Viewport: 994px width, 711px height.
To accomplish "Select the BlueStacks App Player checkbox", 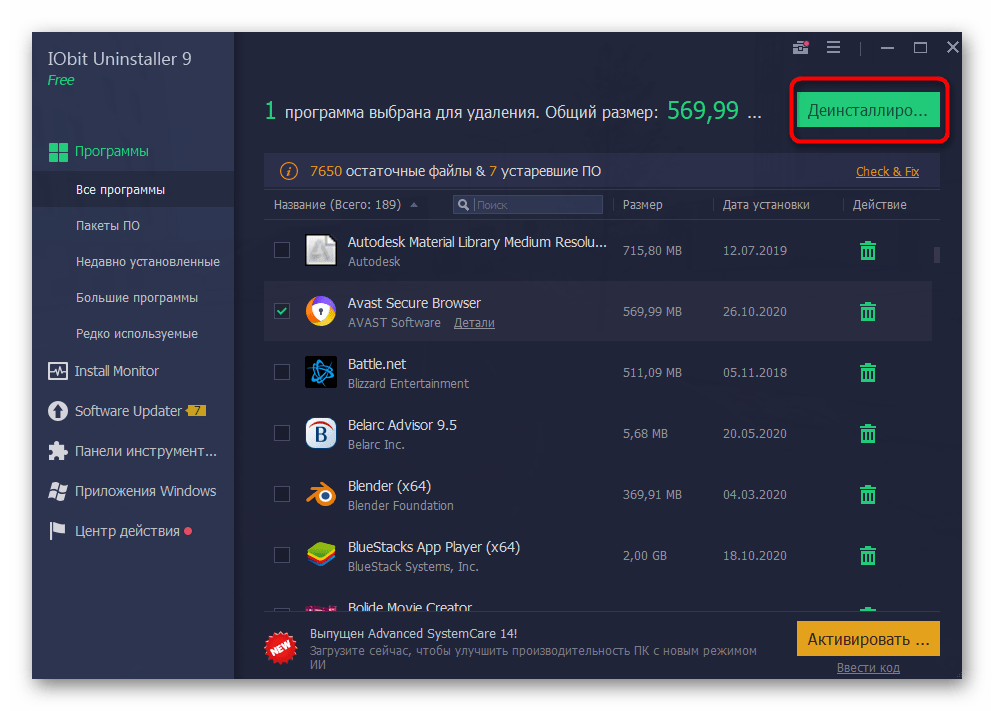I will 282,555.
